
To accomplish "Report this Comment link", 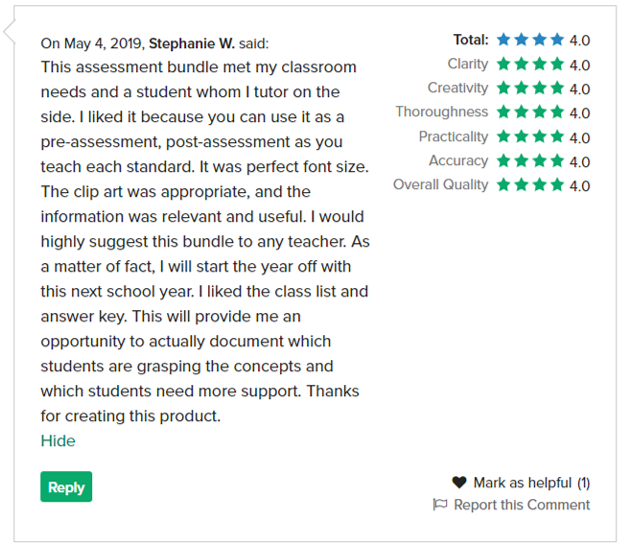I will [521, 505].
